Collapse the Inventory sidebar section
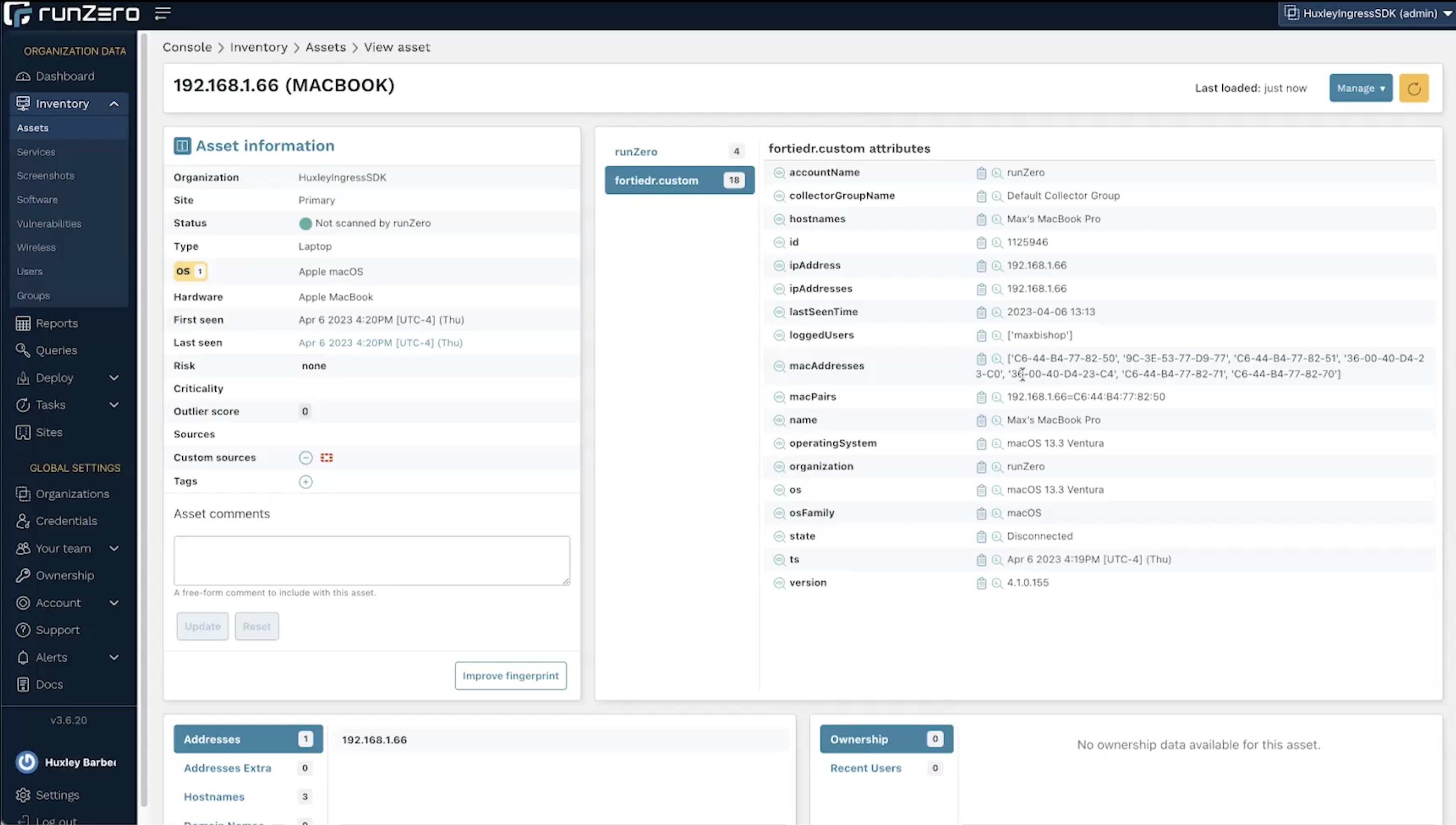Image resolution: width=1456 pixels, height=825 pixels. tap(114, 104)
